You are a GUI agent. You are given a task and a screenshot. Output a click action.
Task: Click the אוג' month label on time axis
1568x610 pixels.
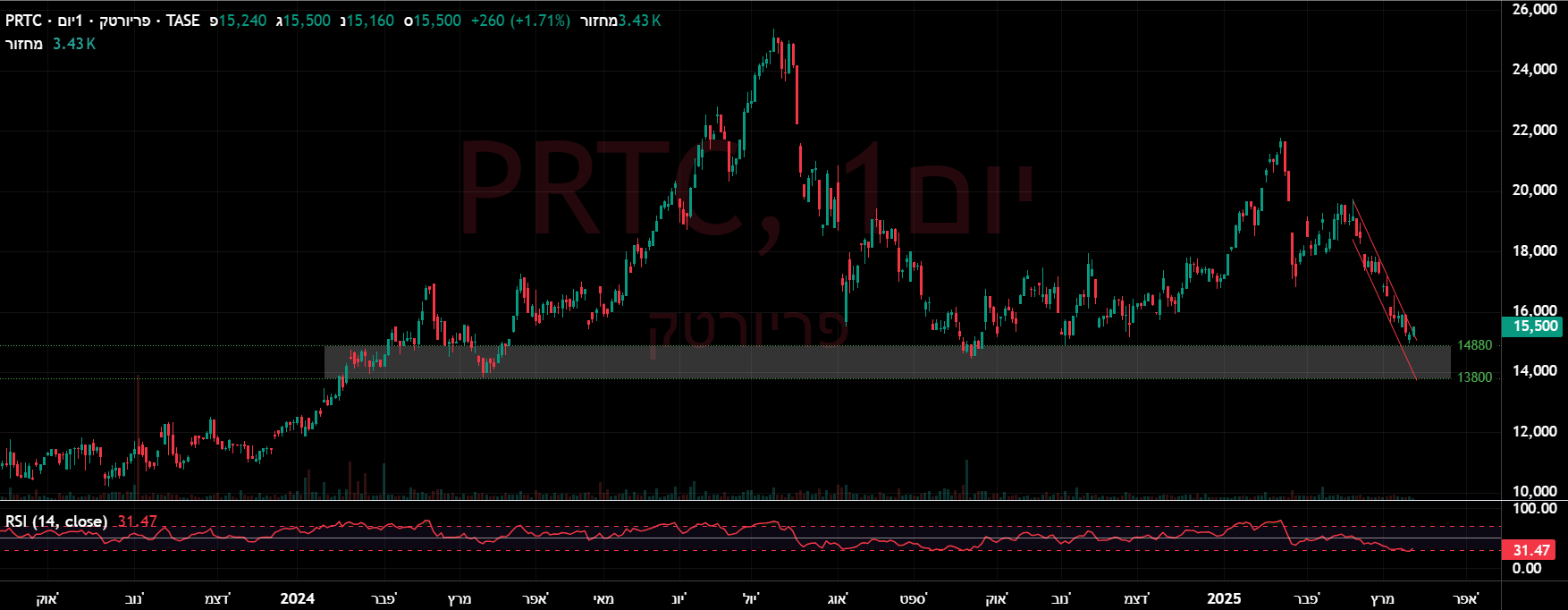837,598
